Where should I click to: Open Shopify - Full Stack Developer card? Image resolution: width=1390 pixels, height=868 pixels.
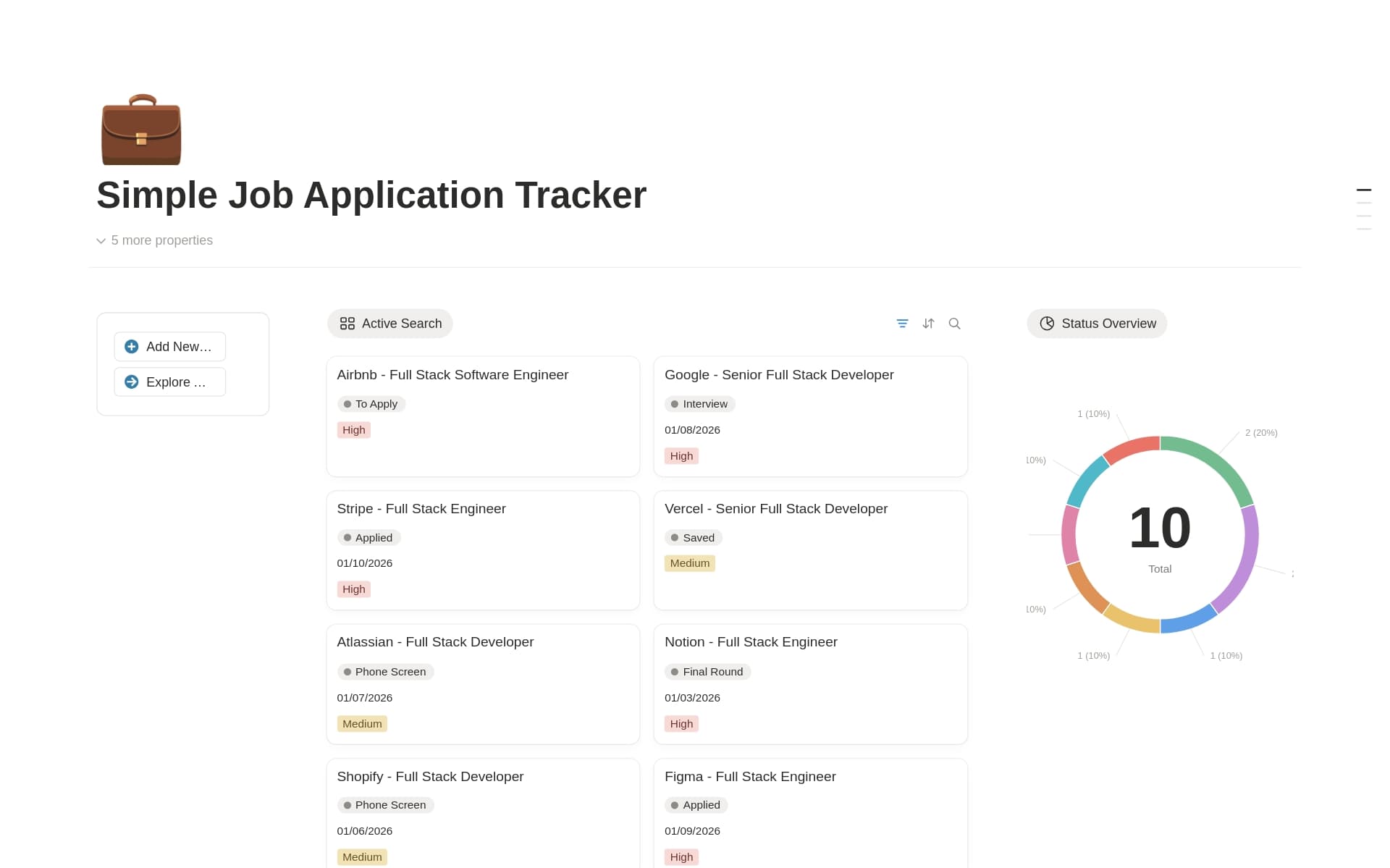(483, 813)
